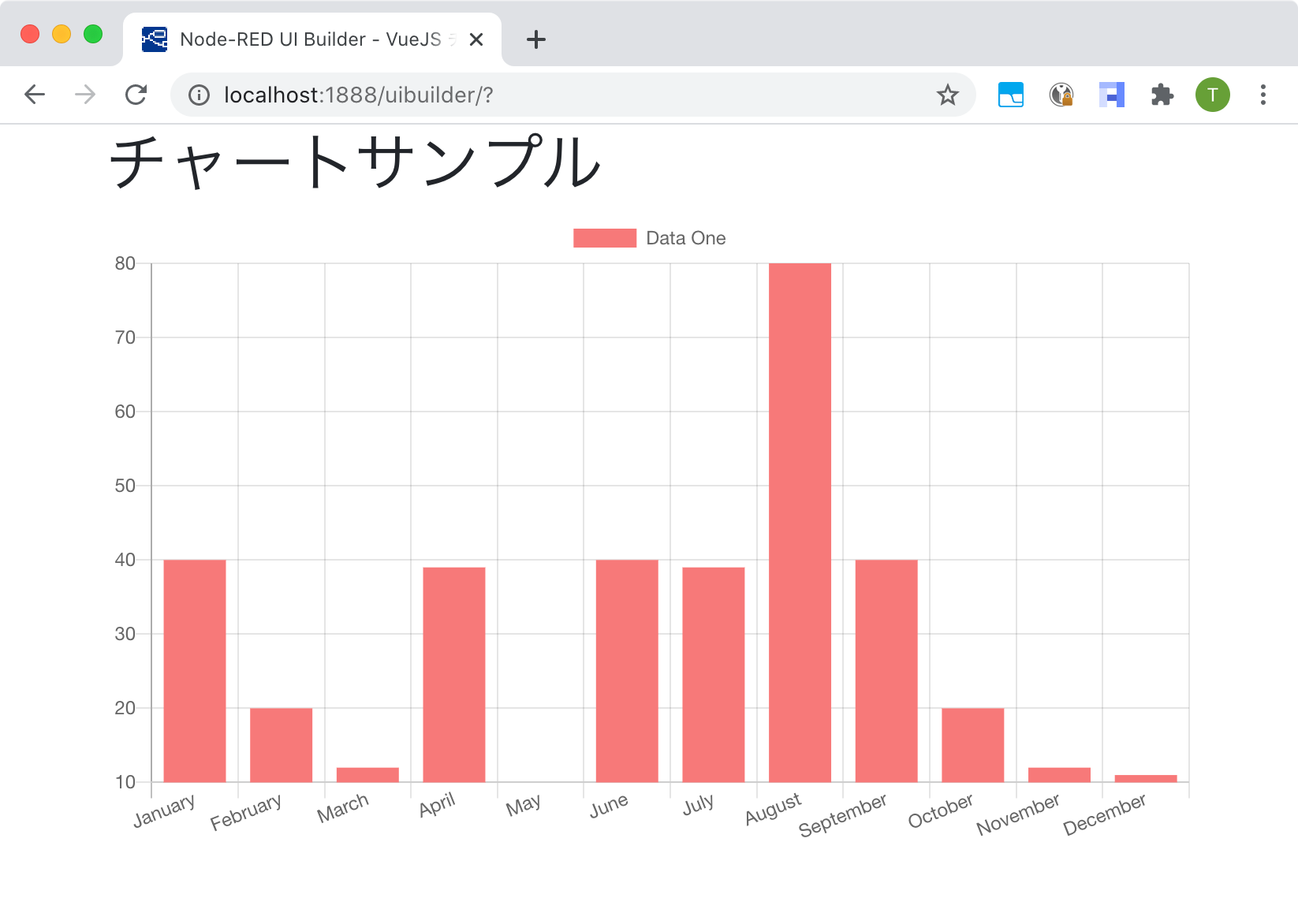Viewport: 1298px width, 924px height.
Task: Click the March bar in the chart
Action: [367, 775]
